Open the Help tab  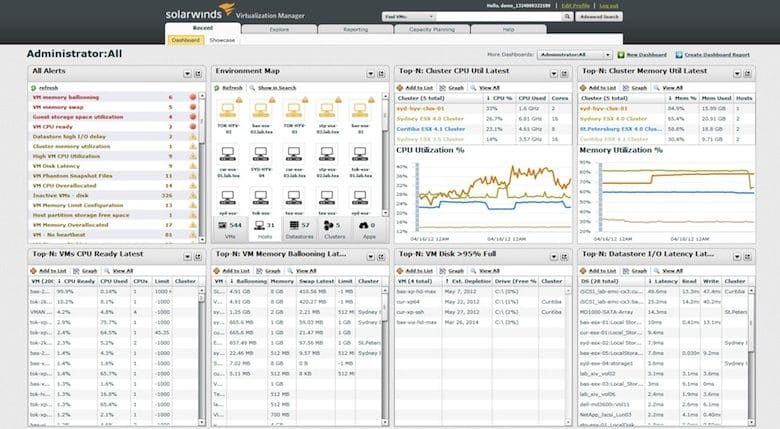click(508, 29)
